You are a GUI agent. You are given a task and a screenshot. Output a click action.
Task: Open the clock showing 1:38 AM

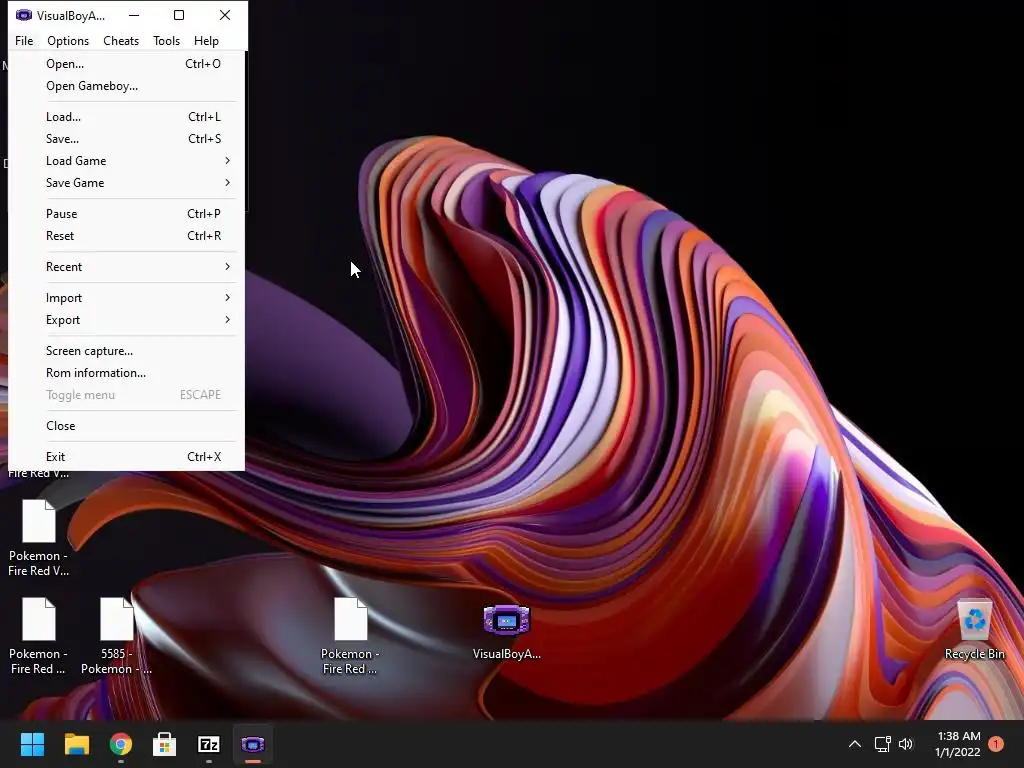[x=958, y=744]
